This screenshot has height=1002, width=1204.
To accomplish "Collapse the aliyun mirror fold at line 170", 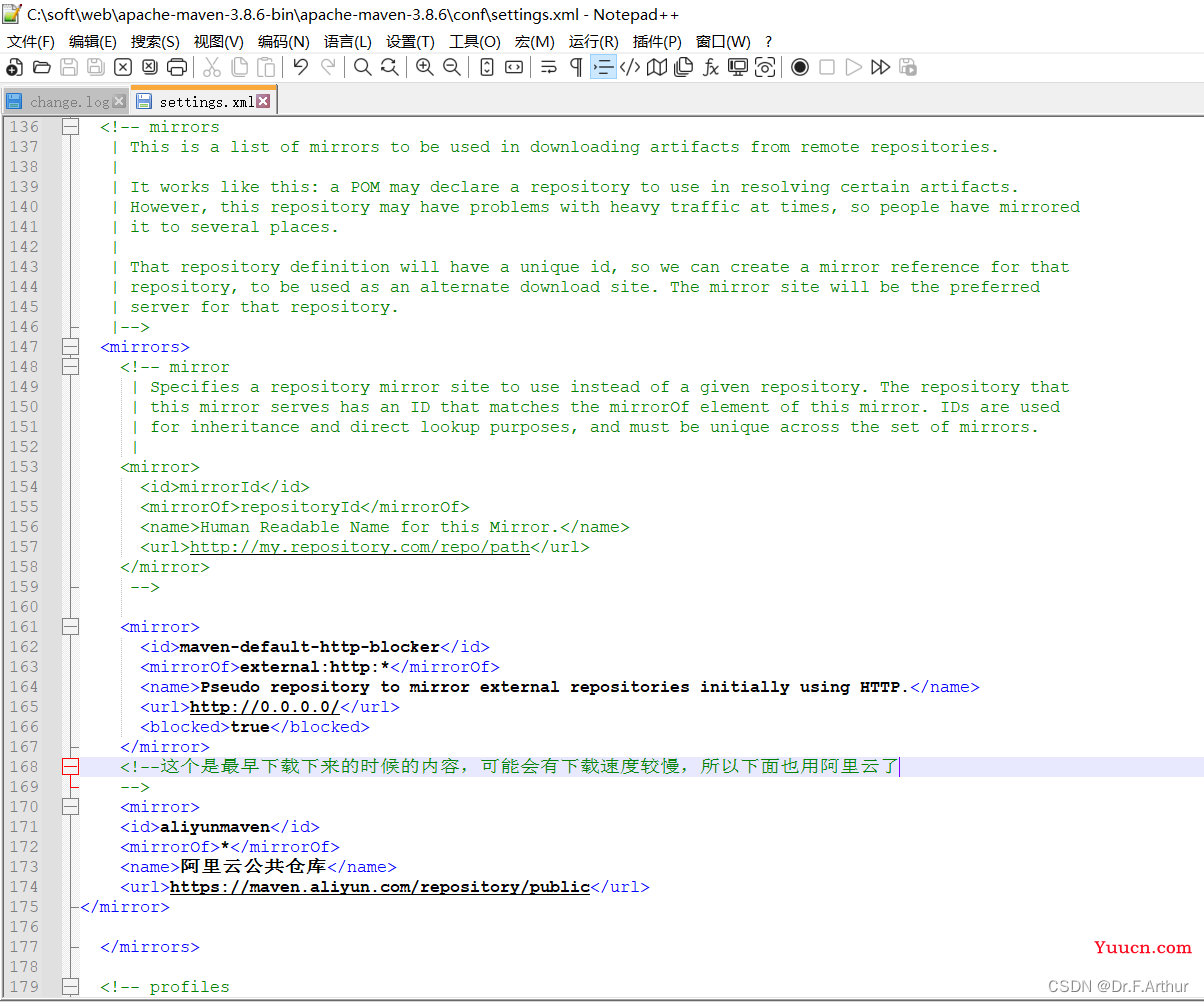I will pyautogui.click(x=70, y=807).
